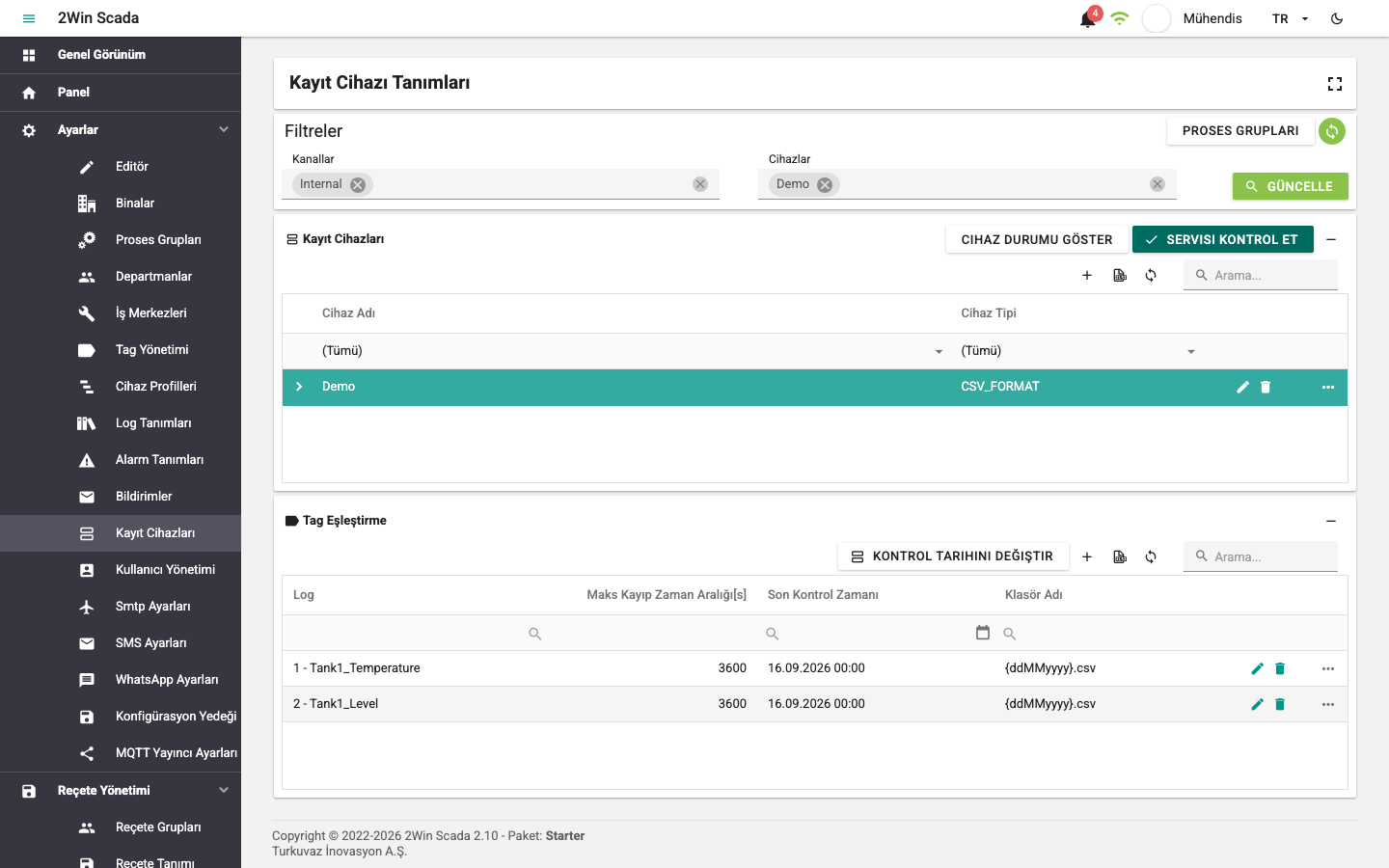Remove the Internal channel chip
The width and height of the screenshot is (1389, 868).
point(358,185)
